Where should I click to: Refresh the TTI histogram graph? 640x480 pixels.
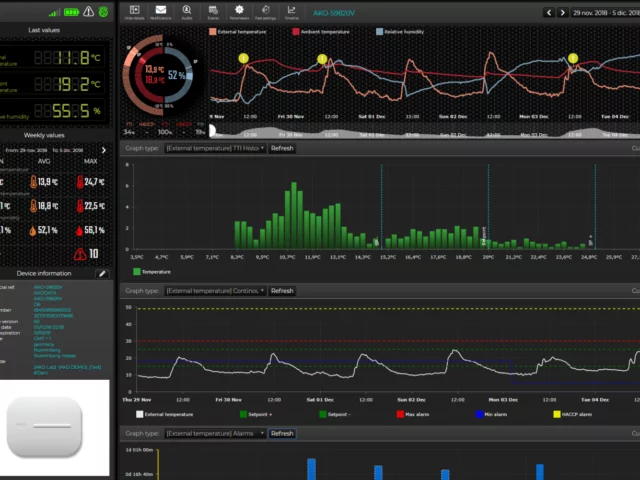click(282, 148)
